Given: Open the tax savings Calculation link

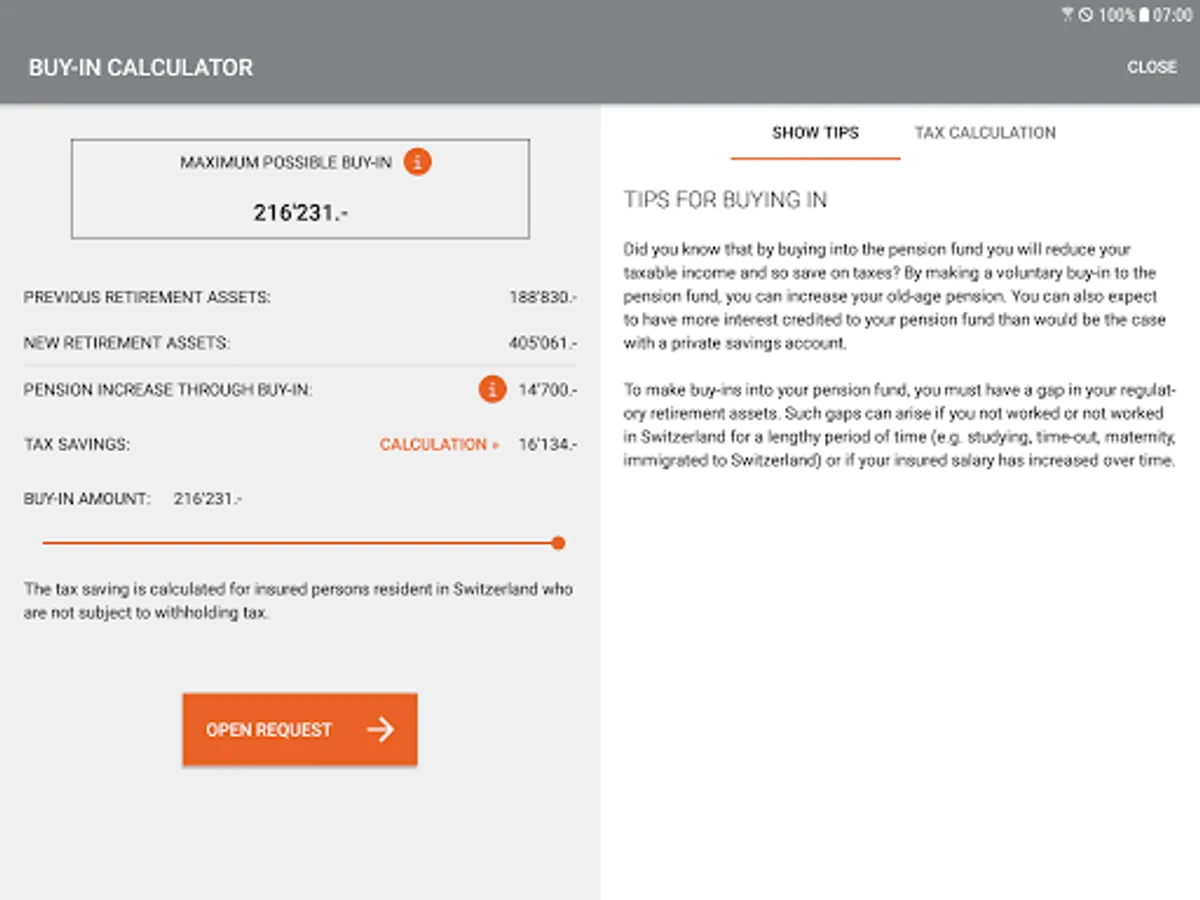Looking at the screenshot, I should click(439, 444).
